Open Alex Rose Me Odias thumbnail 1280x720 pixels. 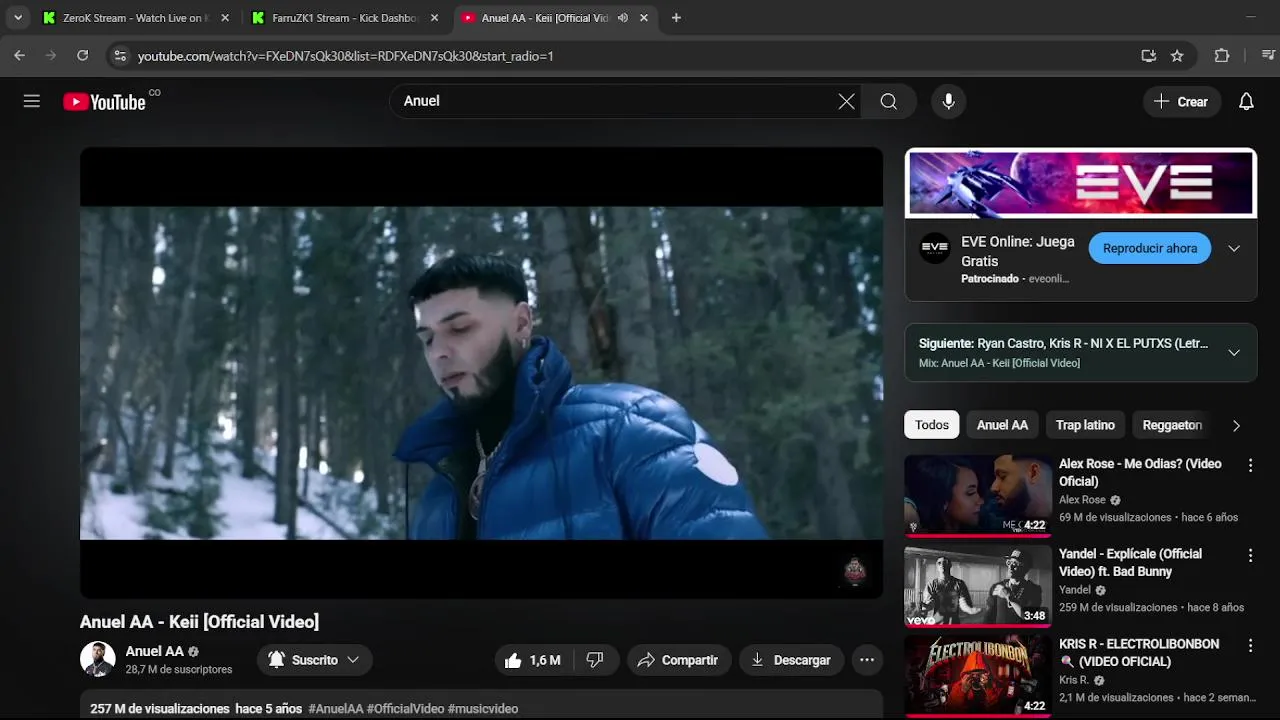click(x=978, y=496)
